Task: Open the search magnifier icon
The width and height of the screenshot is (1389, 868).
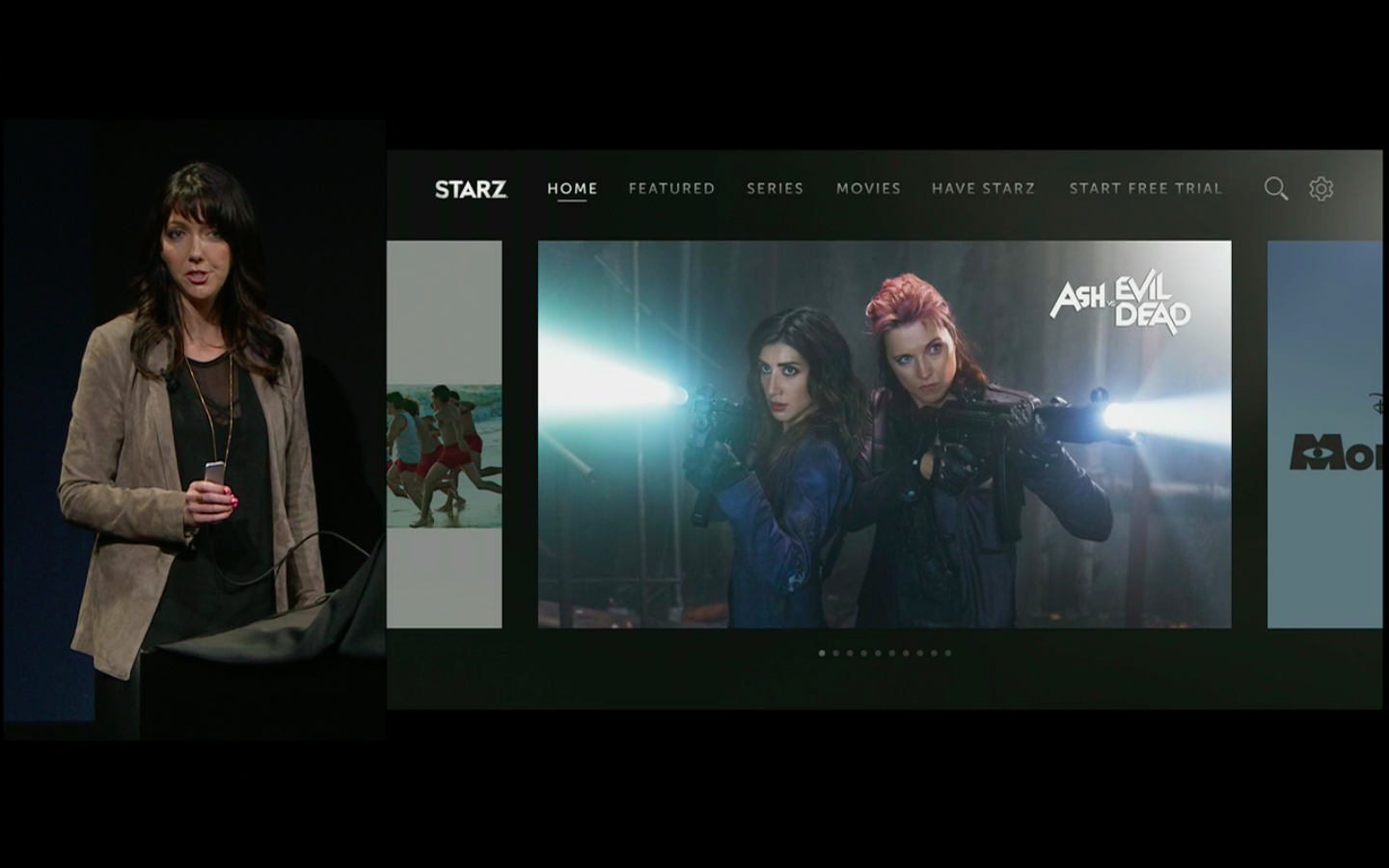Action: click(1276, 189)
